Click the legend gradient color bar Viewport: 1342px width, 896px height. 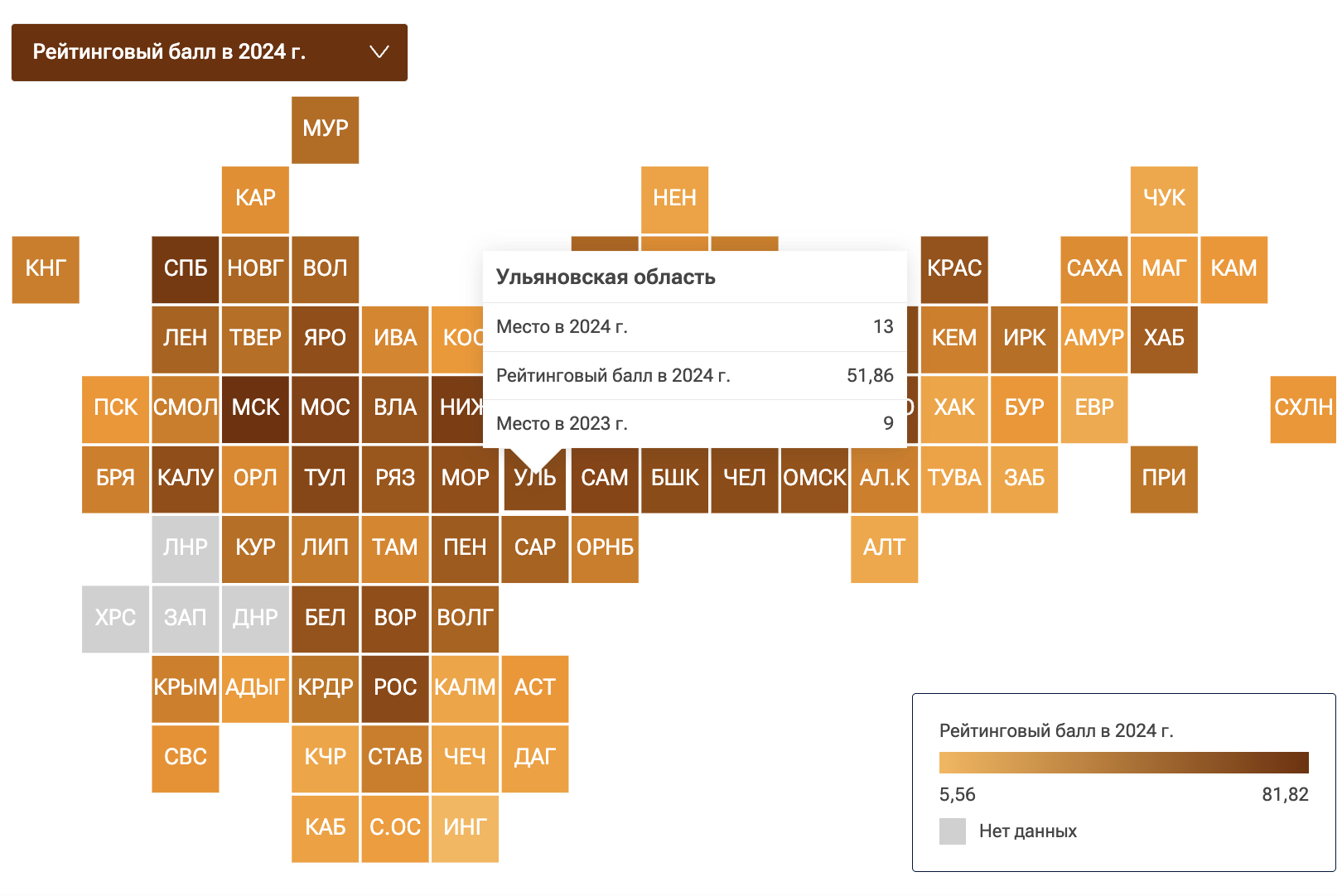[x=1123, y=762]
